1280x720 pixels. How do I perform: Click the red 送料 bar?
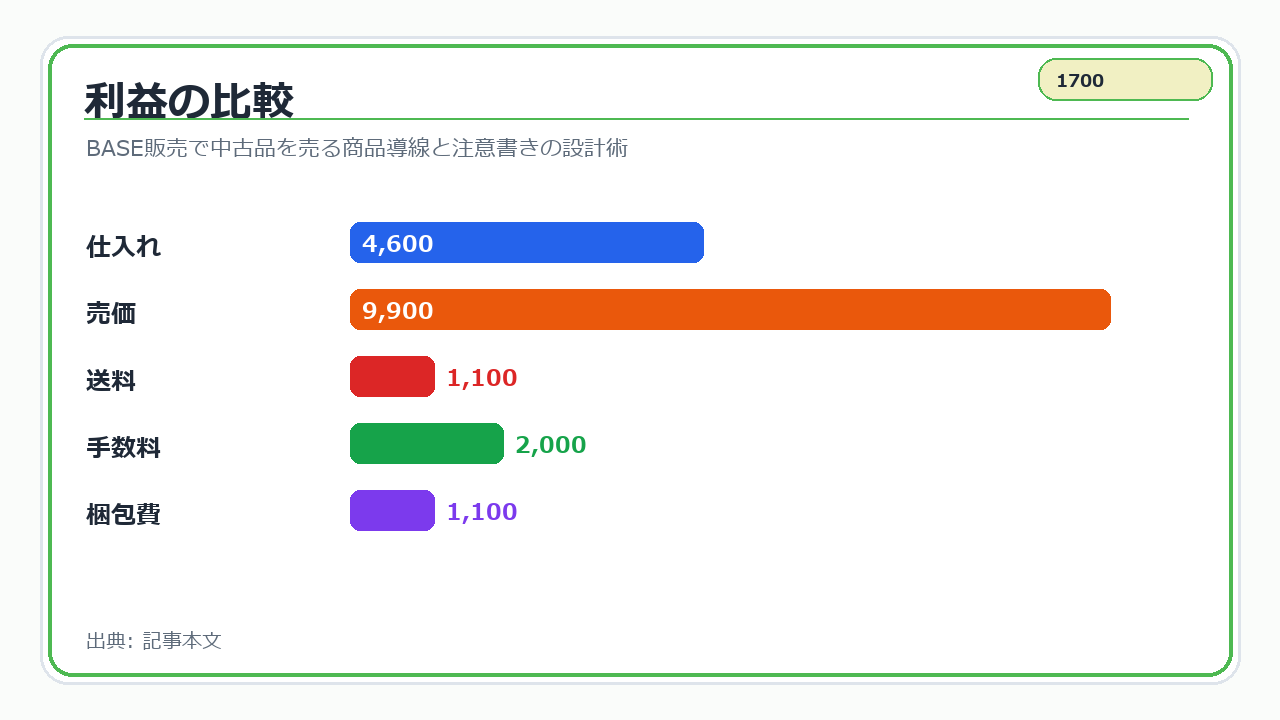pos(392,377)
